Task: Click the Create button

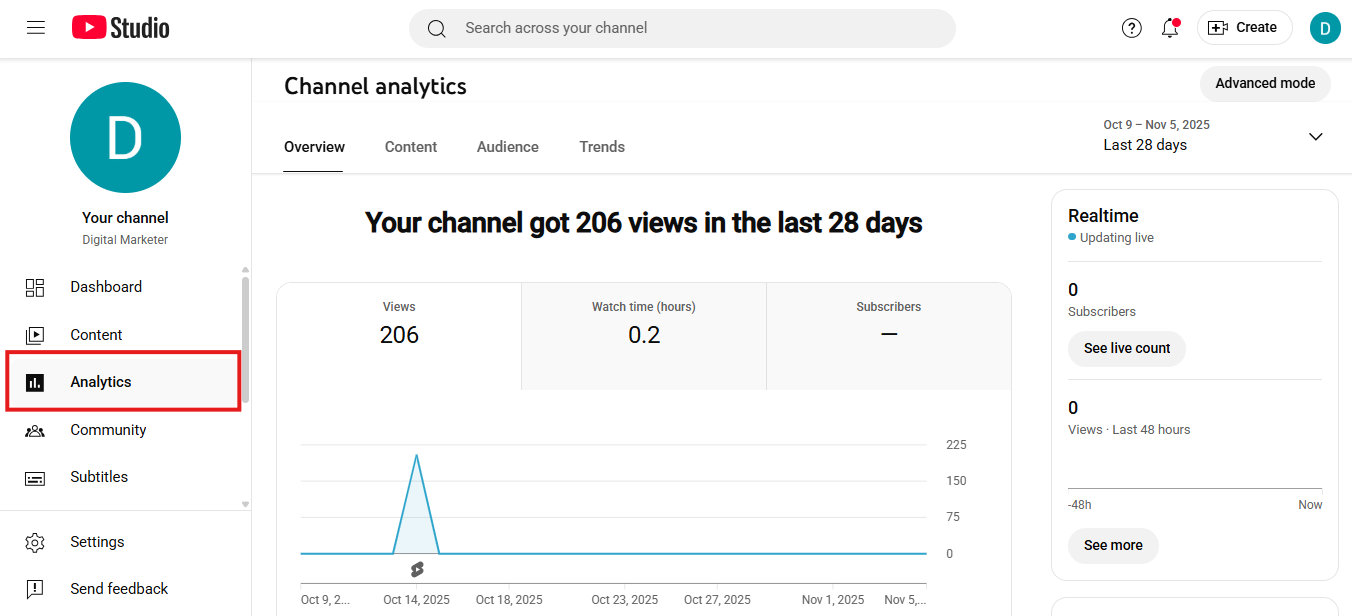Action: pyautogui.click(x=1244, y=28)
